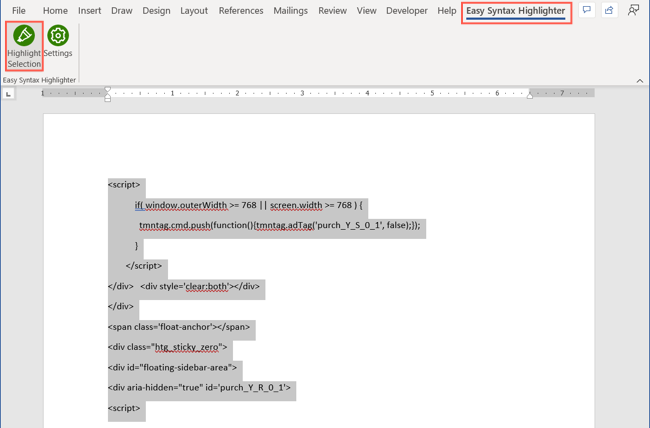Open the File menu
Screen dimensions: 650x428
point(19,11)
